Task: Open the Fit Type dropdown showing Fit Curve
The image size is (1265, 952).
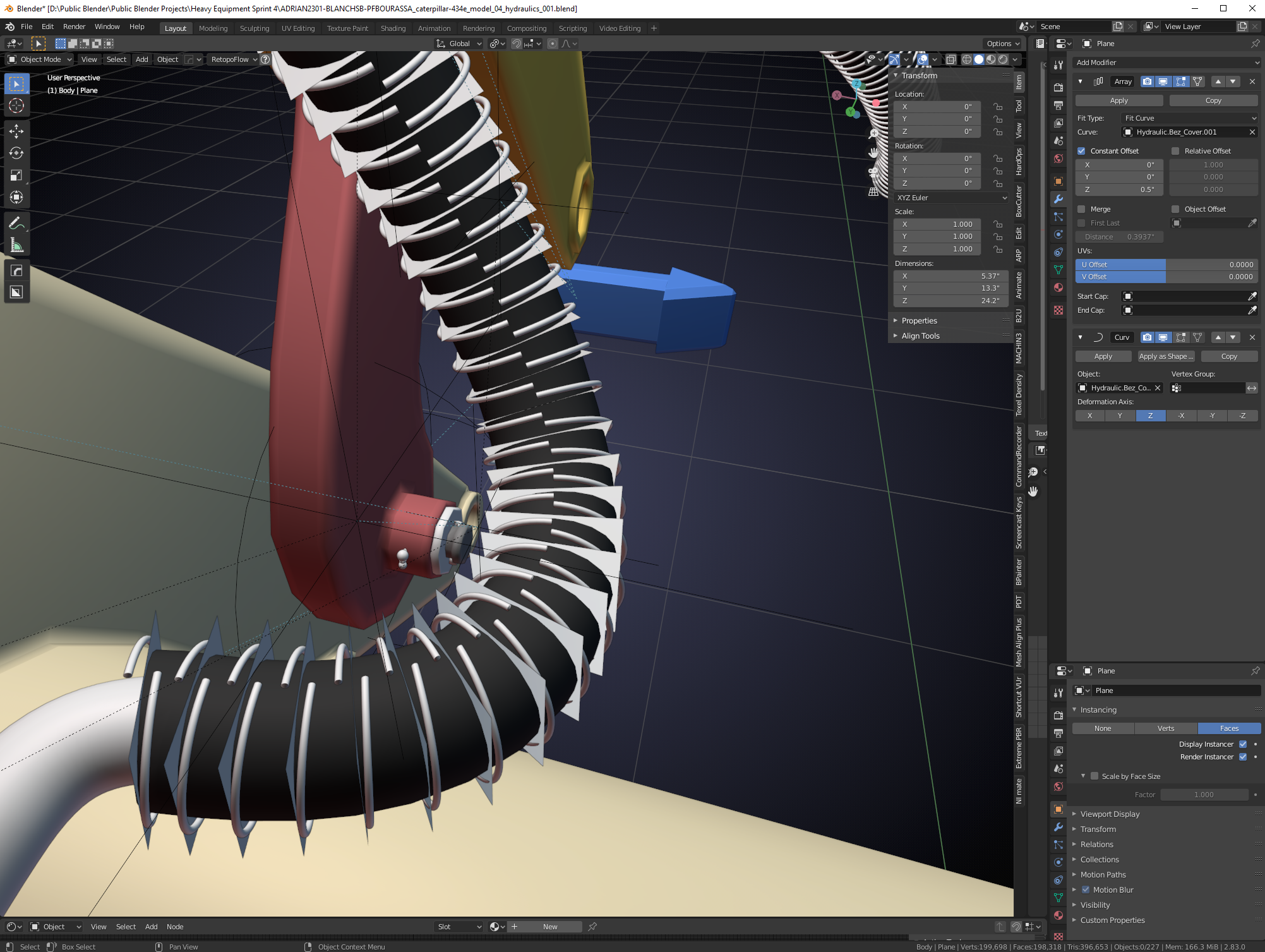Action: pos(1189,117)
